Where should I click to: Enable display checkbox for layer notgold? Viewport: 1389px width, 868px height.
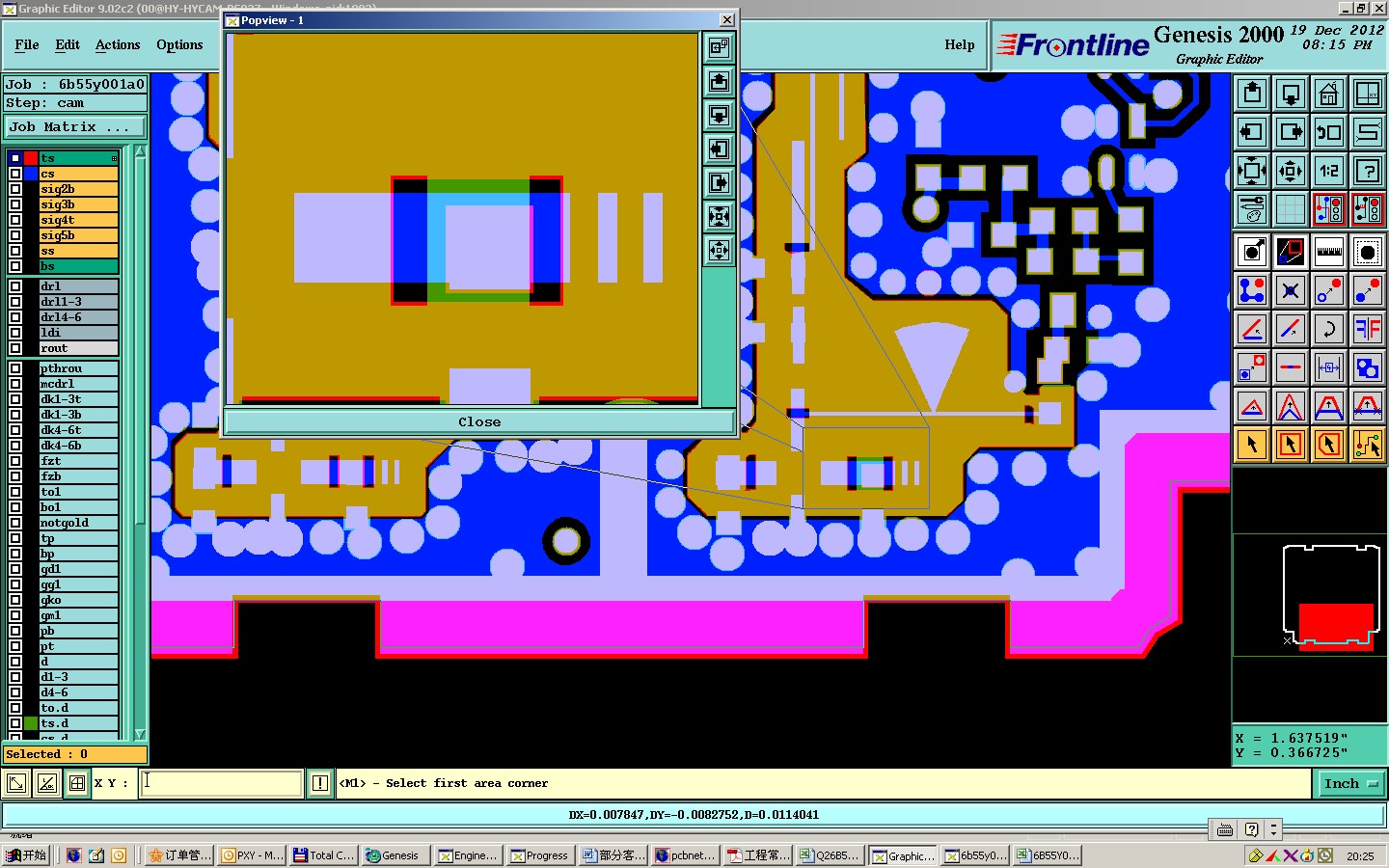[15, 523]
